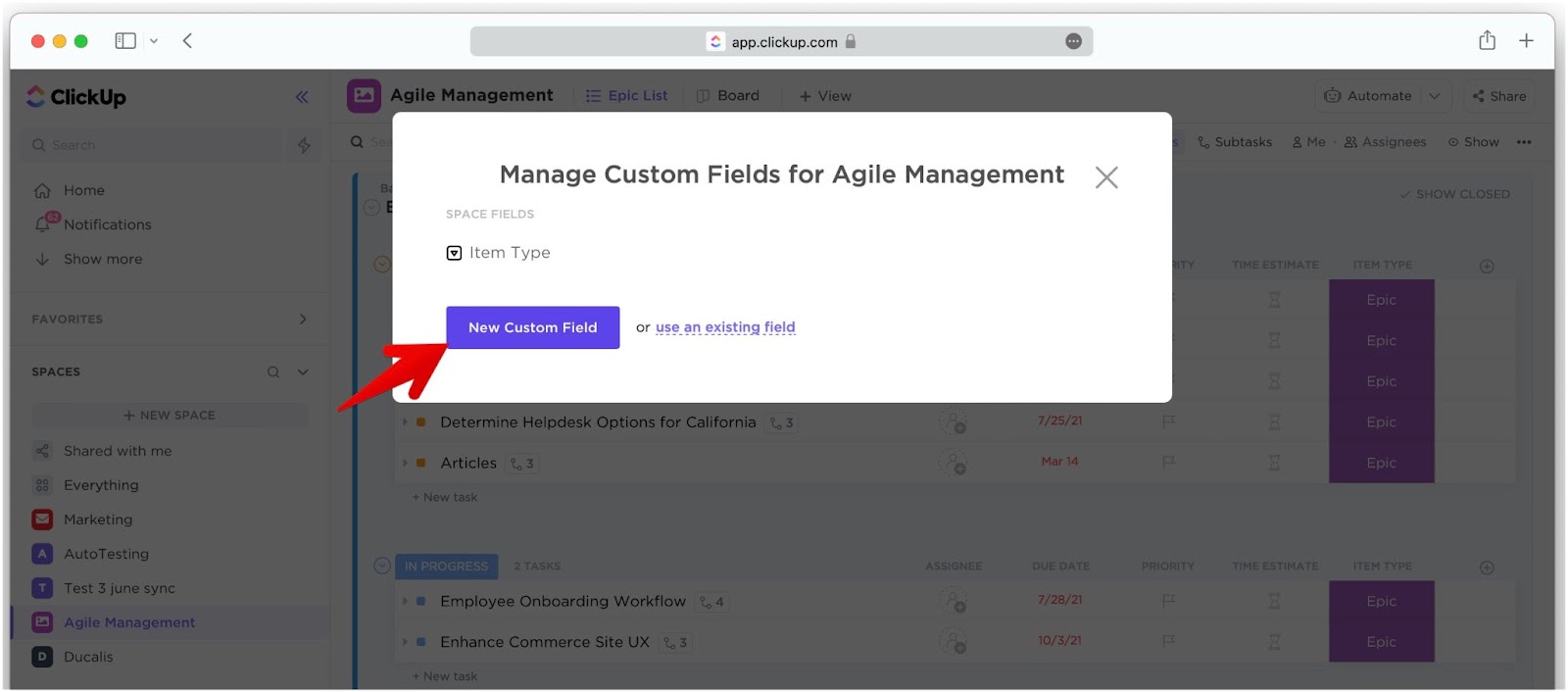Open Employee Onboarding Workflow task

coord(563,601)
